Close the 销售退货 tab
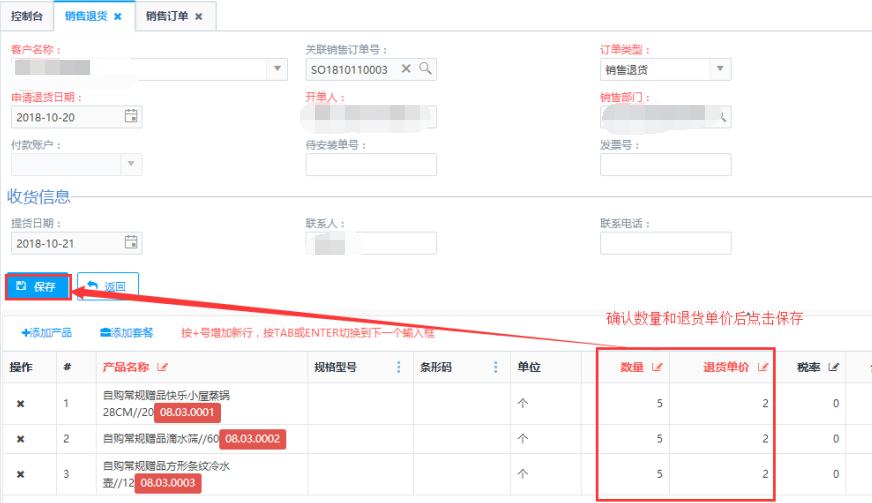The height and width of the screenshot is (503, 872). 118,17
